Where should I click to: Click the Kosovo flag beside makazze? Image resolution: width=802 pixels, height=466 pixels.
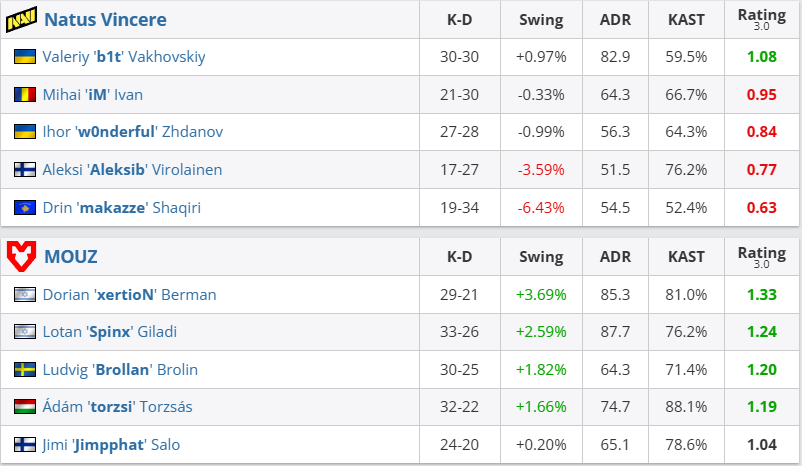coord(25,208)
